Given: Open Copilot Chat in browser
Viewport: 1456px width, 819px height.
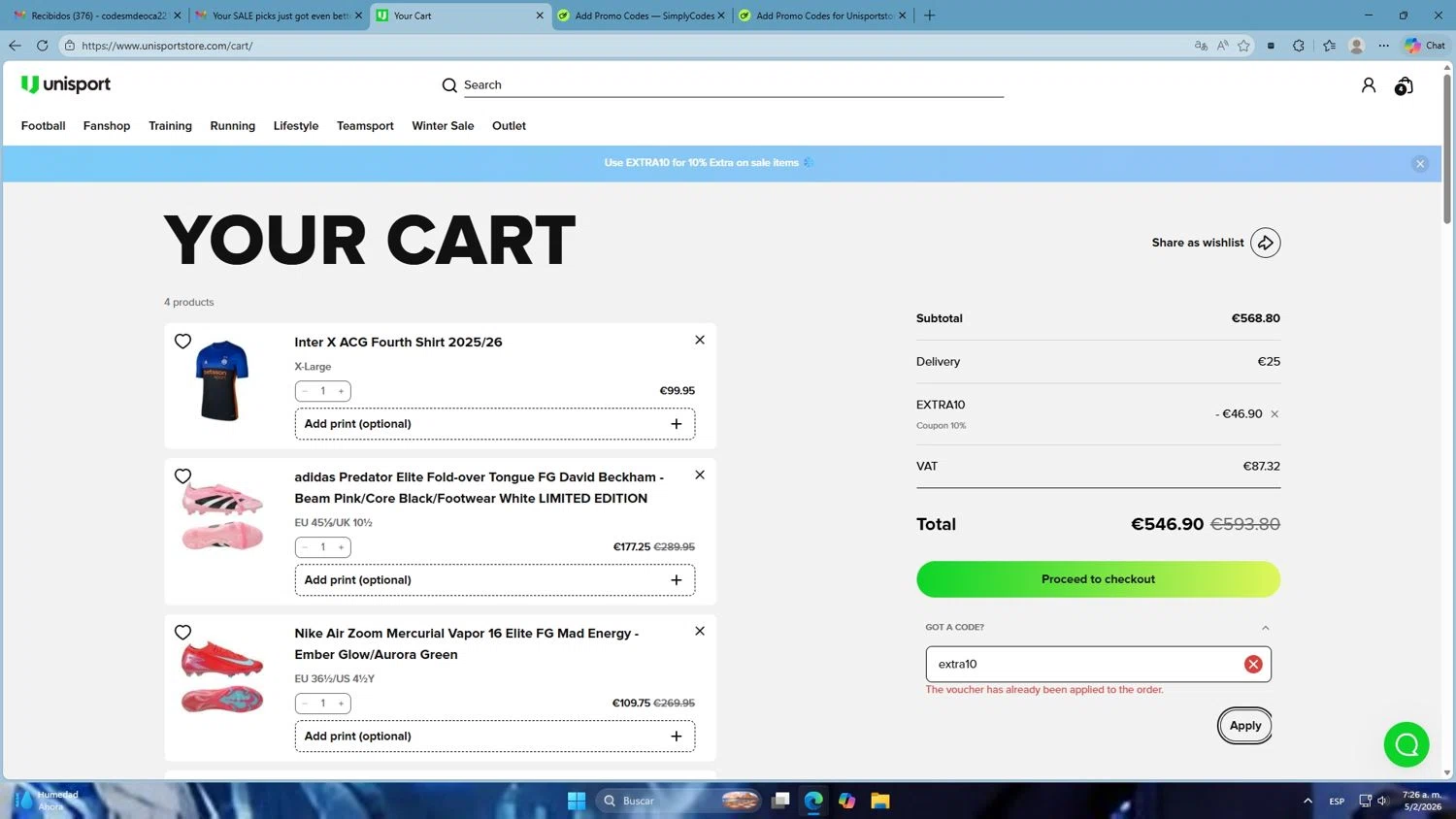Looking at the screenshot, I should [1424, 46].
